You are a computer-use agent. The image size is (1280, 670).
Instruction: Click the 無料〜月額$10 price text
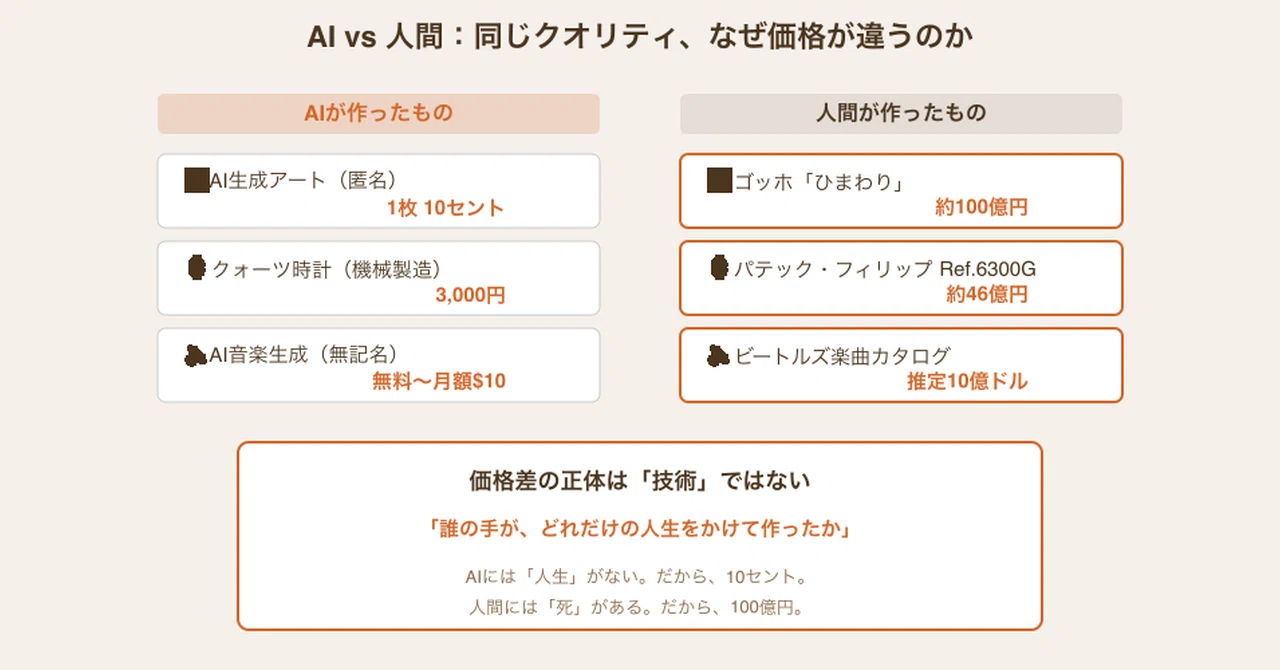[439, 381]
